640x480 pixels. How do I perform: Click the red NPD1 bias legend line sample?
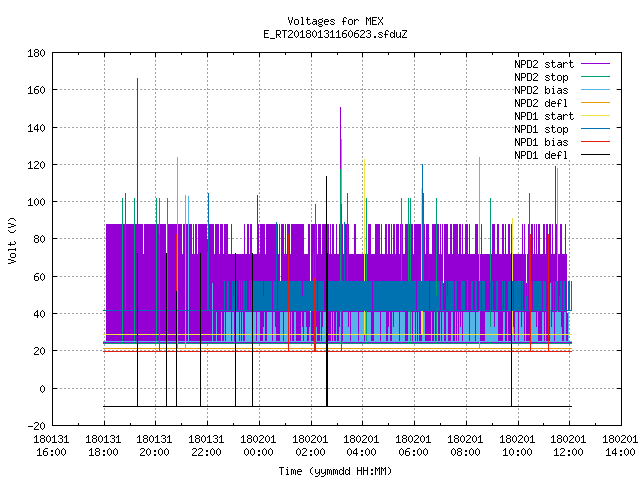pos(596,142)
